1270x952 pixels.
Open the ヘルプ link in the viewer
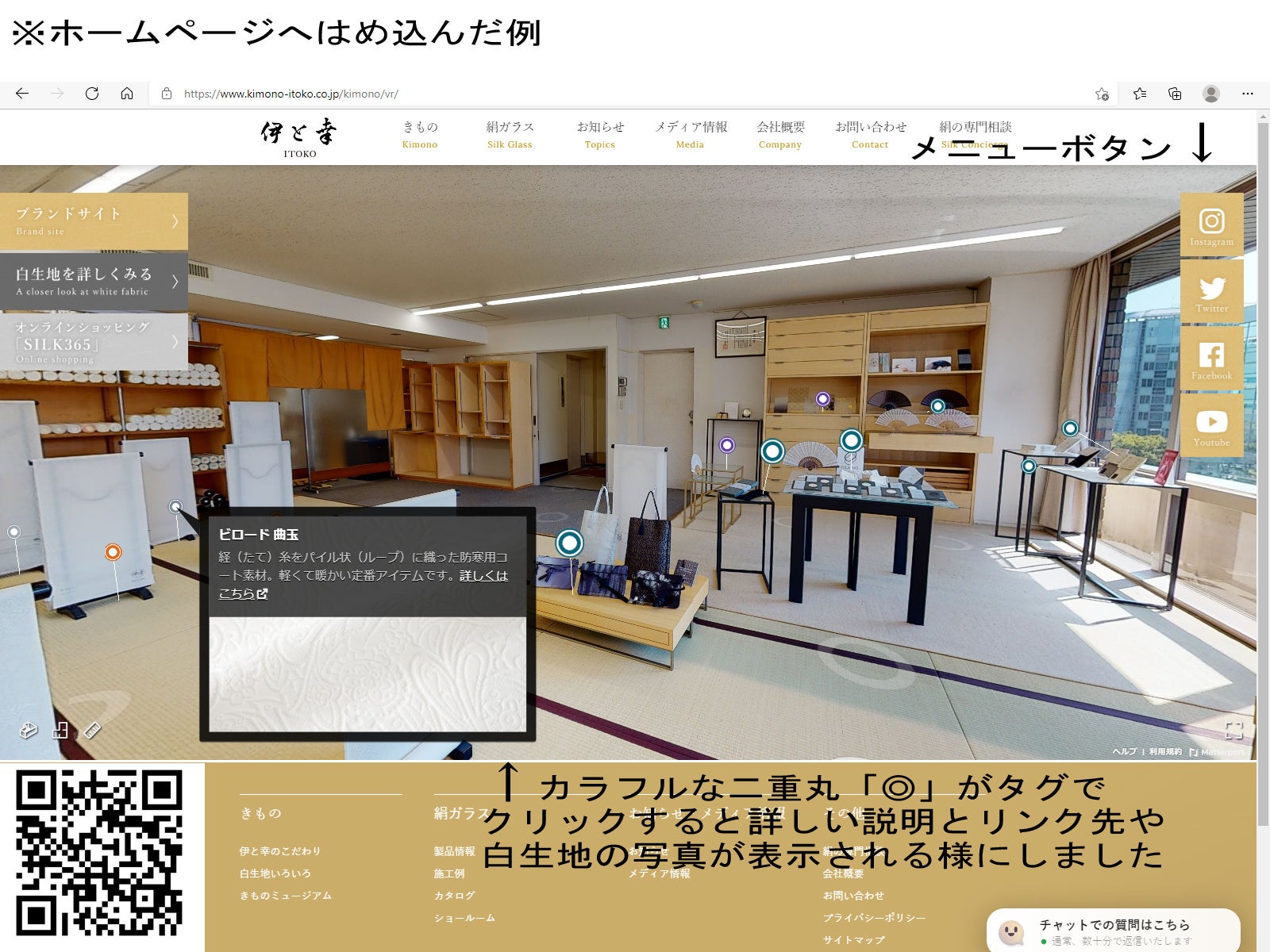(x=1124, y=751)
